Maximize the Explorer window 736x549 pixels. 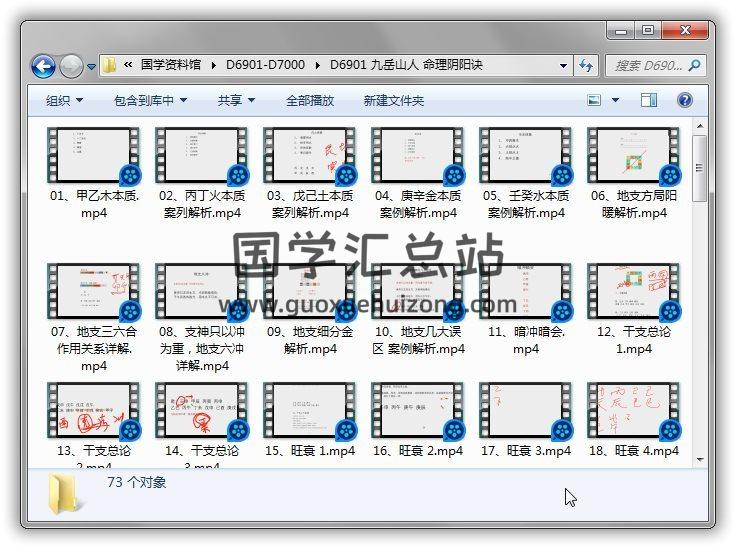click(x=648, y=31)
